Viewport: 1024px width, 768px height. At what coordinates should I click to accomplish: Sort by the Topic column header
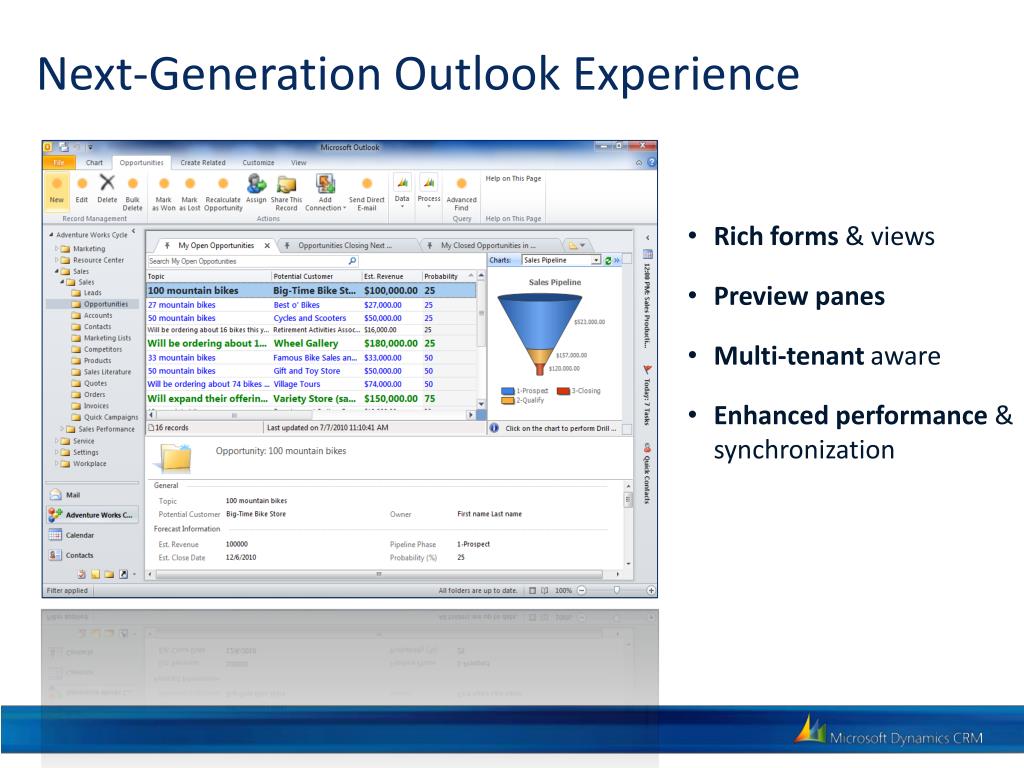209,276
